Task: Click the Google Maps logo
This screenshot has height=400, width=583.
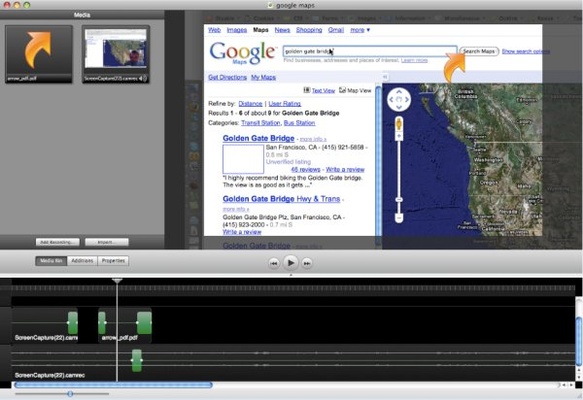Action: point(243,53)
